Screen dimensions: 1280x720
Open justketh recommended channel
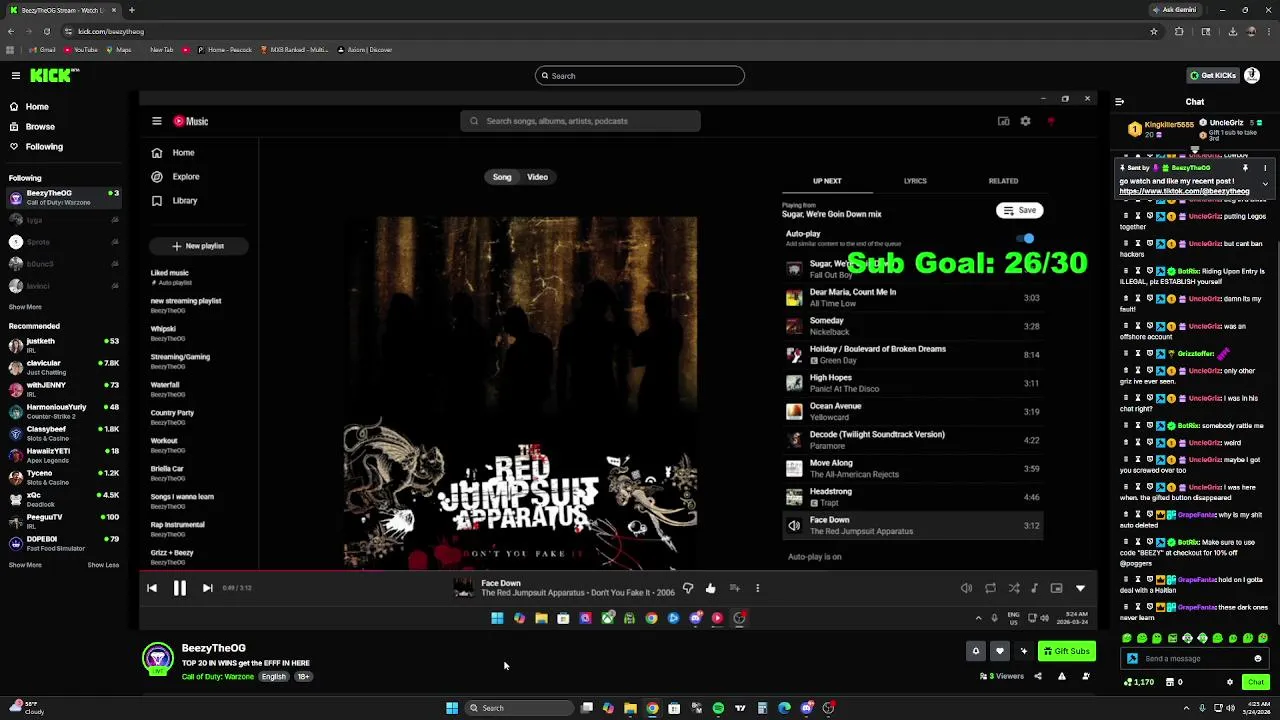(x=62, y=345)
